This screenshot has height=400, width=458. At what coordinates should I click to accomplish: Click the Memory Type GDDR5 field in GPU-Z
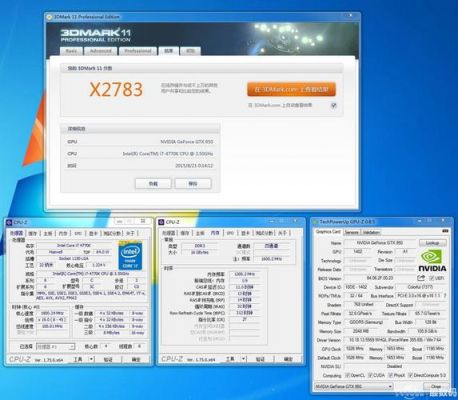click(x=366, y=322)
